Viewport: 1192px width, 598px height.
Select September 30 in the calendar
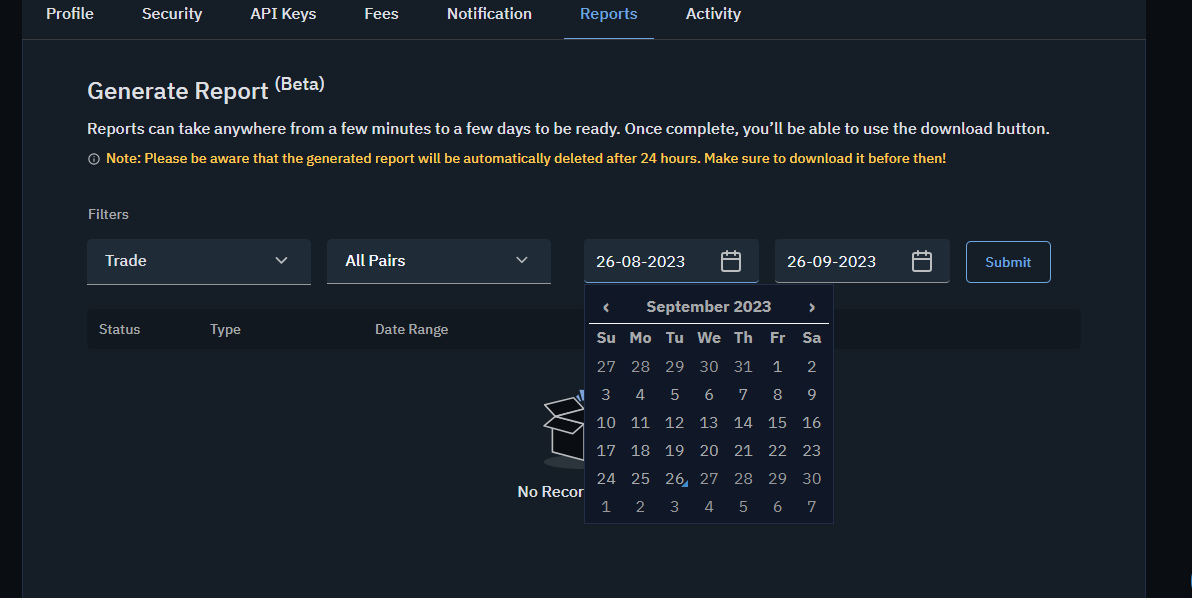click(x=811, y=479)
